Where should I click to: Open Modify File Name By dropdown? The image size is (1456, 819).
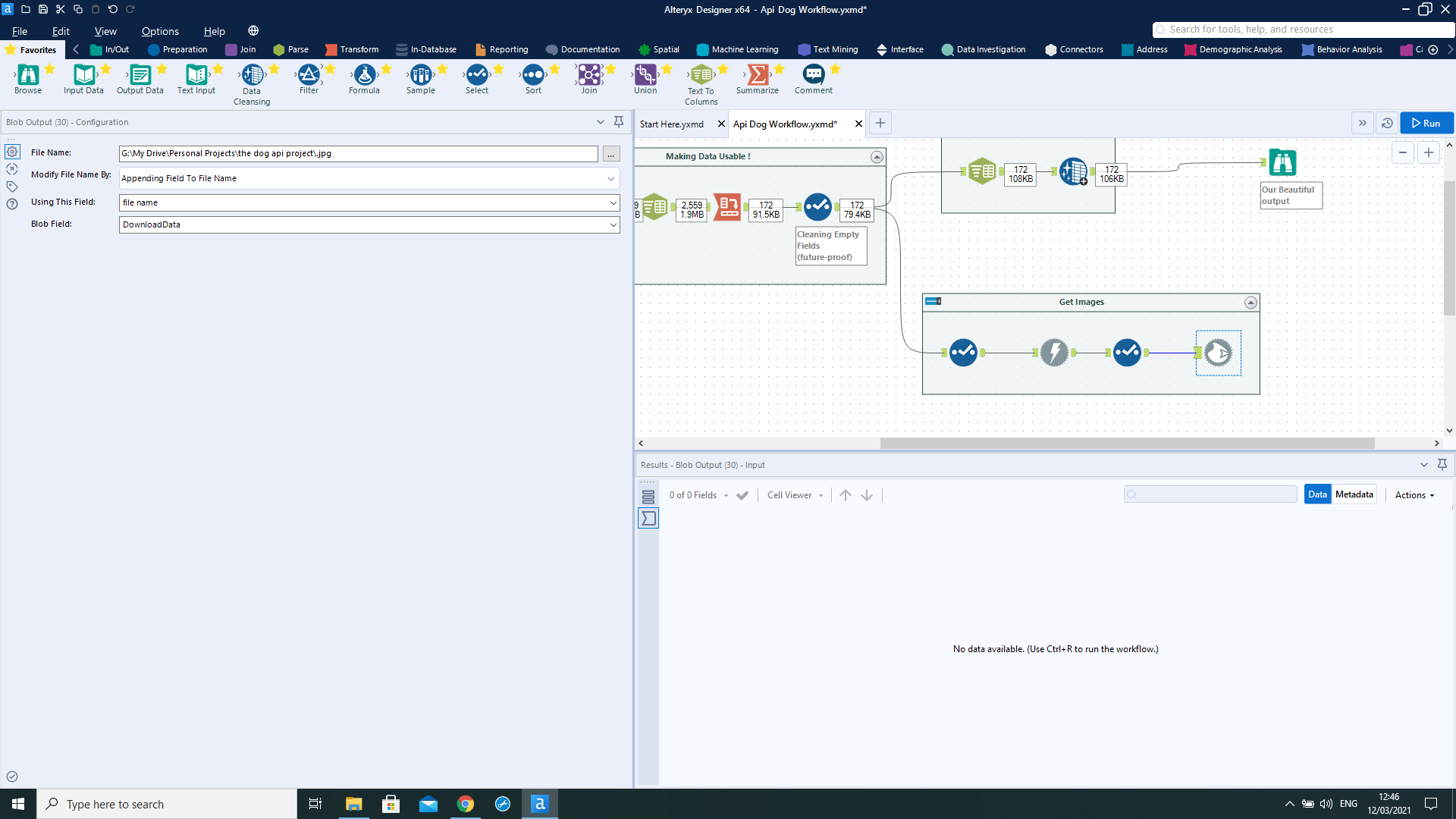pos(610,179)
